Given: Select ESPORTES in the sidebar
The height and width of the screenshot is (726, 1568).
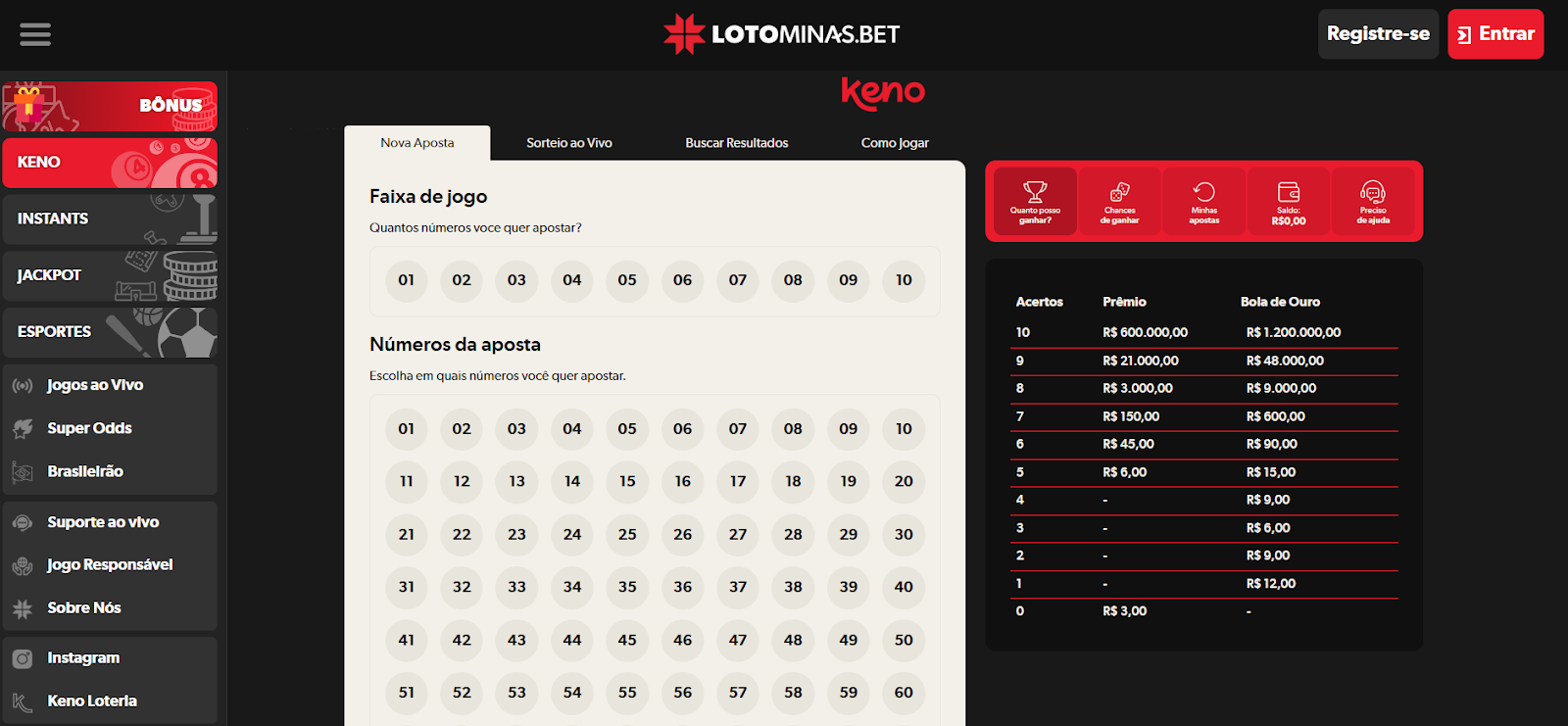Looking at the screenshot, I should click(x=110, y=332).
